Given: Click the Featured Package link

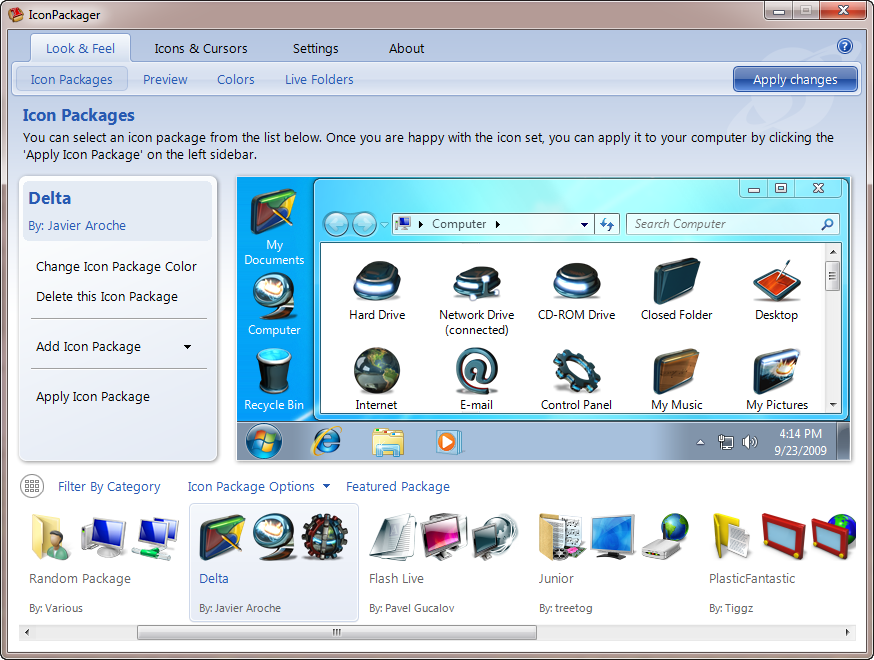Looking at the screenshot, I should (397, 487).
